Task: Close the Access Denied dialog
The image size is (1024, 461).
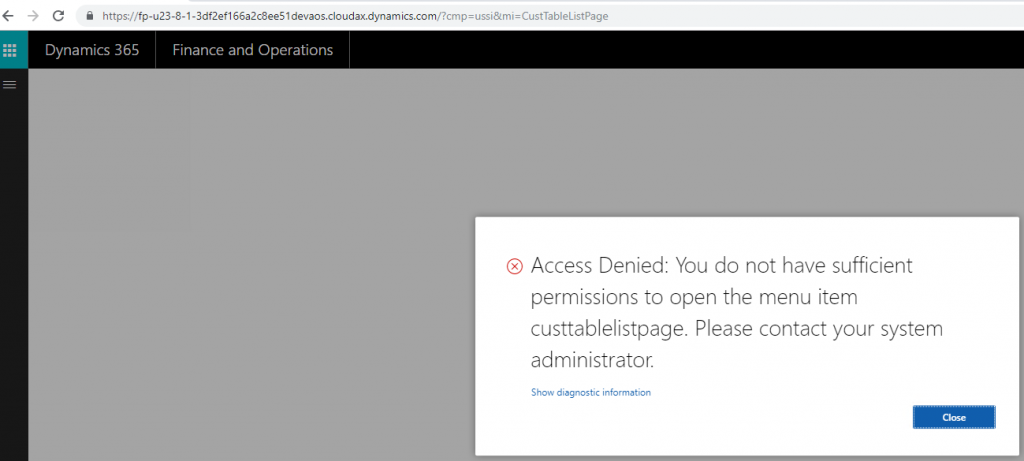Action: pos(953,417)
